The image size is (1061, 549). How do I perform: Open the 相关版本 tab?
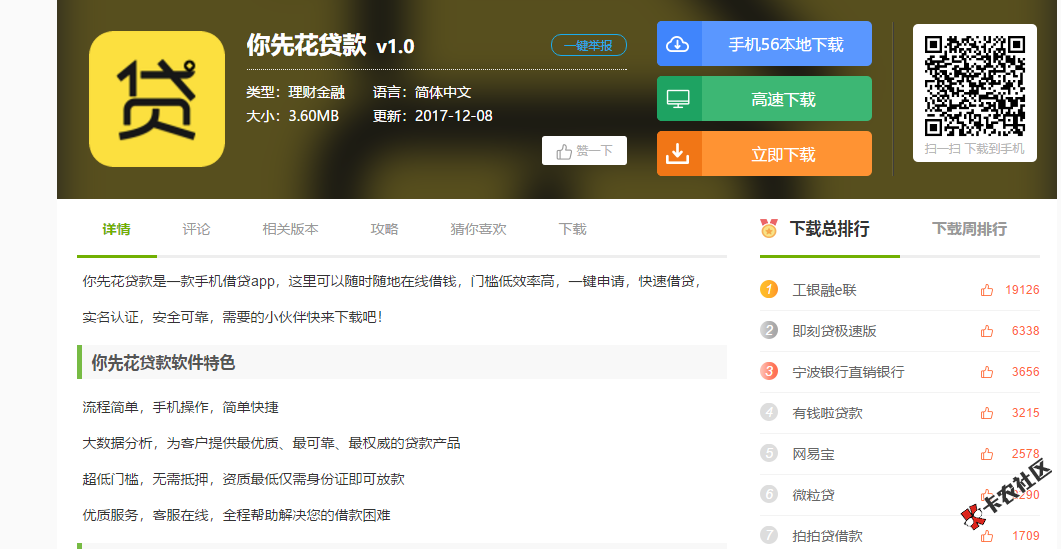pyautogui.click(x=290, y=229)
